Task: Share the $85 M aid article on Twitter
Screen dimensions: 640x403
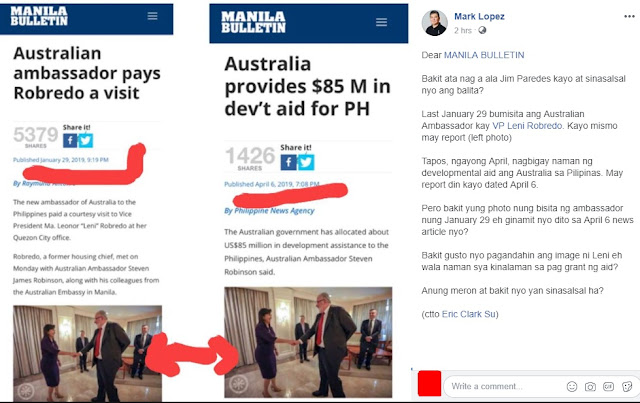Action: click(x=306, y=162)
